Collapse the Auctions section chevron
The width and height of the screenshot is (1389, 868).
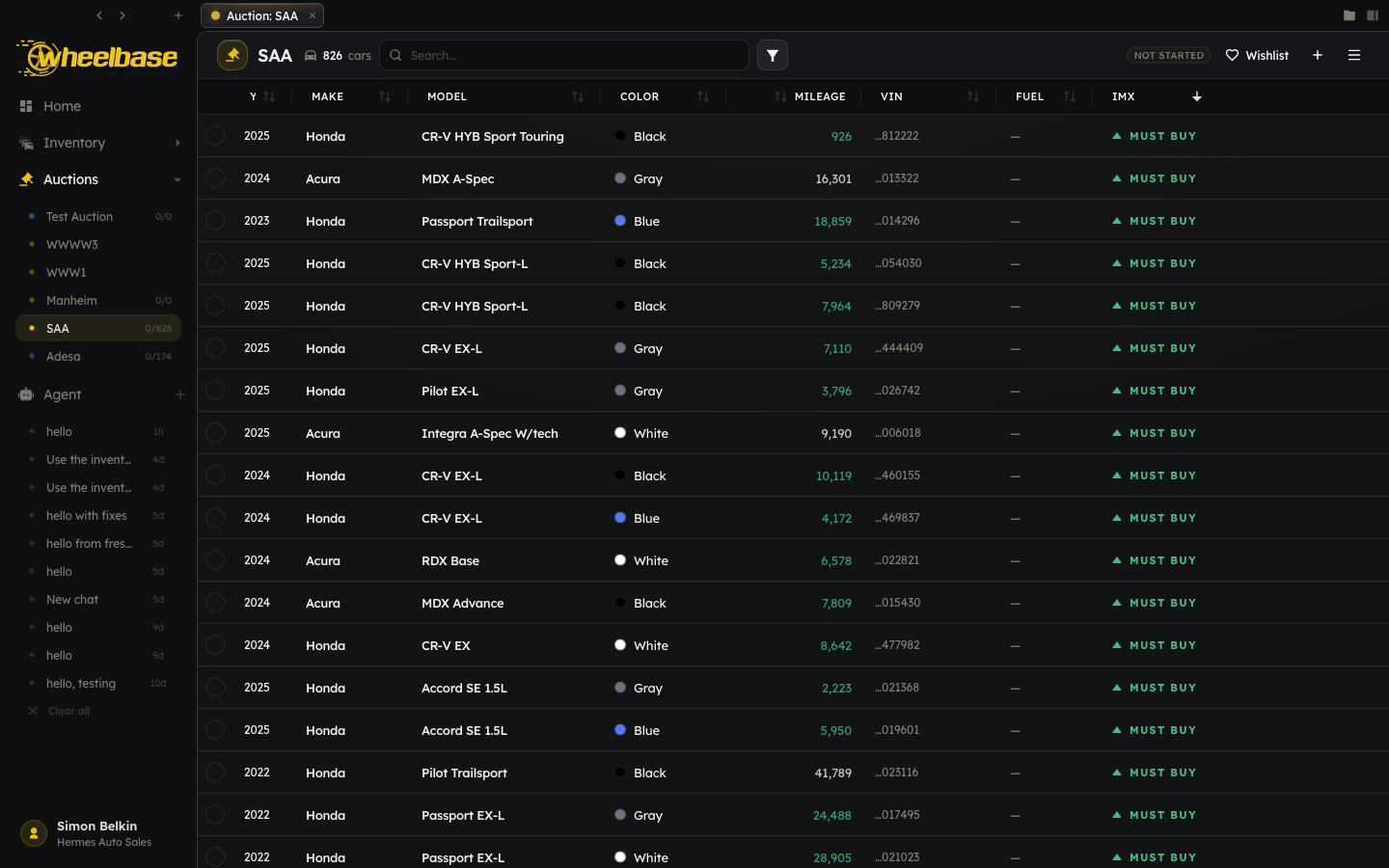(x=177, y=179)
